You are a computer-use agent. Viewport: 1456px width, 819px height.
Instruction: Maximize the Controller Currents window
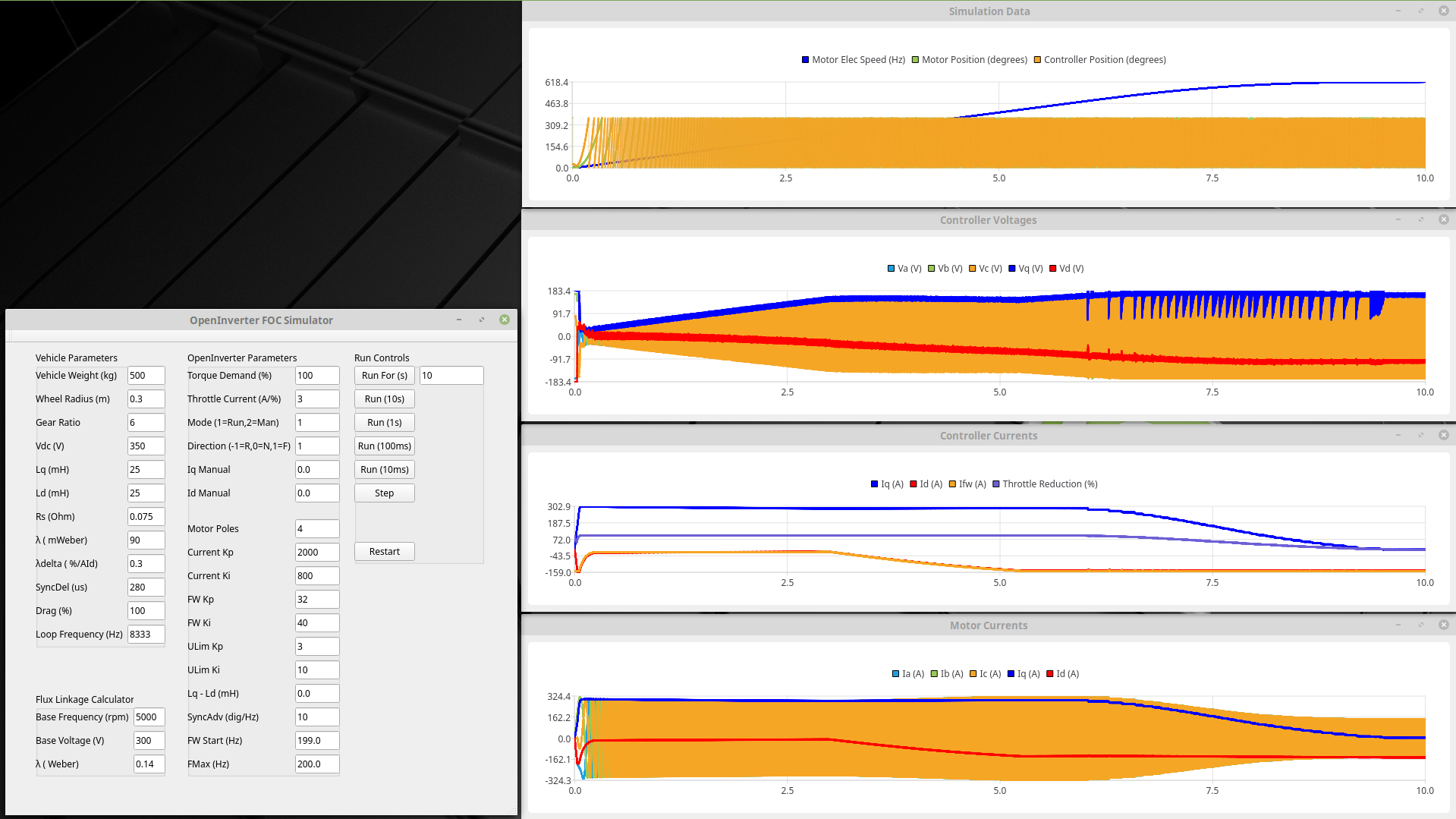[x=1421, y=436]
